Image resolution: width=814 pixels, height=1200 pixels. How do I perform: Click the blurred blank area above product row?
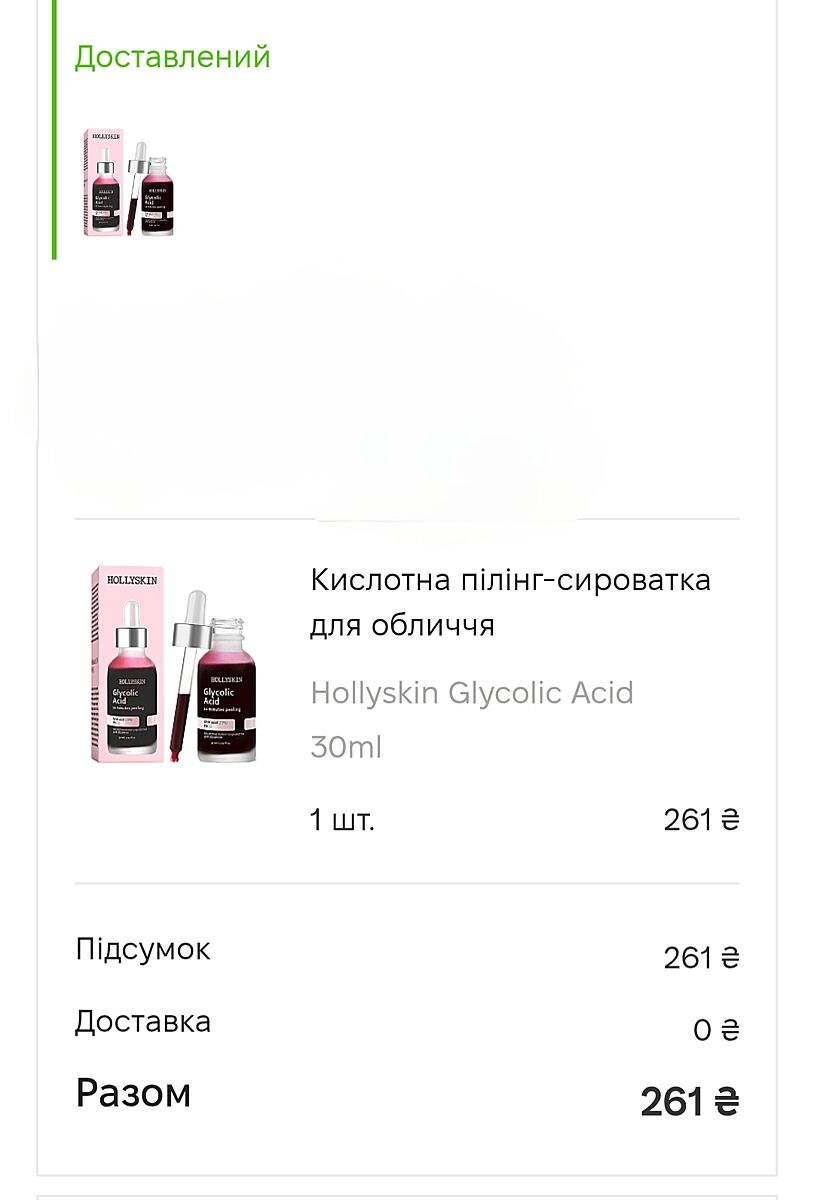[330, 400]
